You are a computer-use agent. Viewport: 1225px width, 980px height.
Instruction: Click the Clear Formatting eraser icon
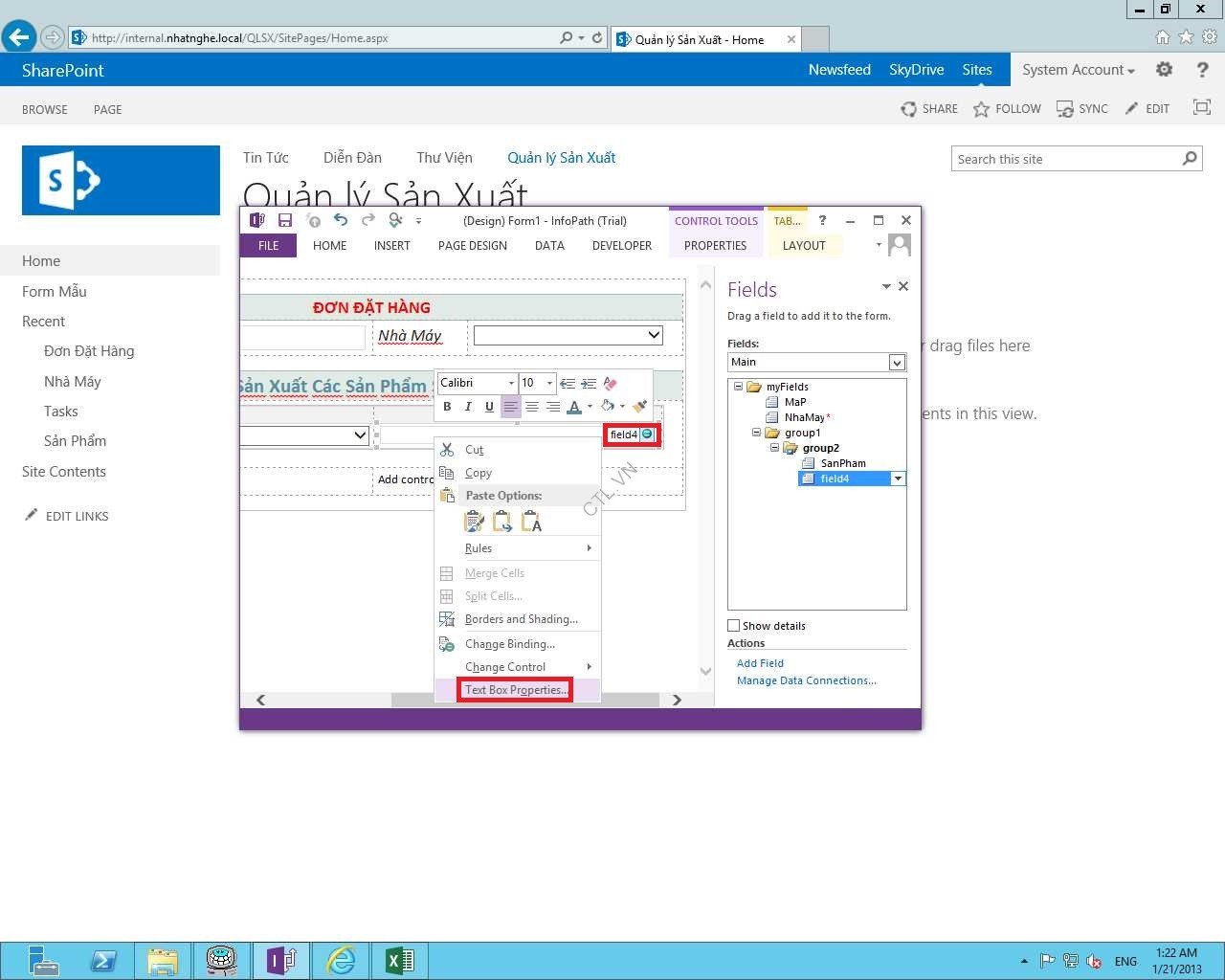(x=611, y=383)
